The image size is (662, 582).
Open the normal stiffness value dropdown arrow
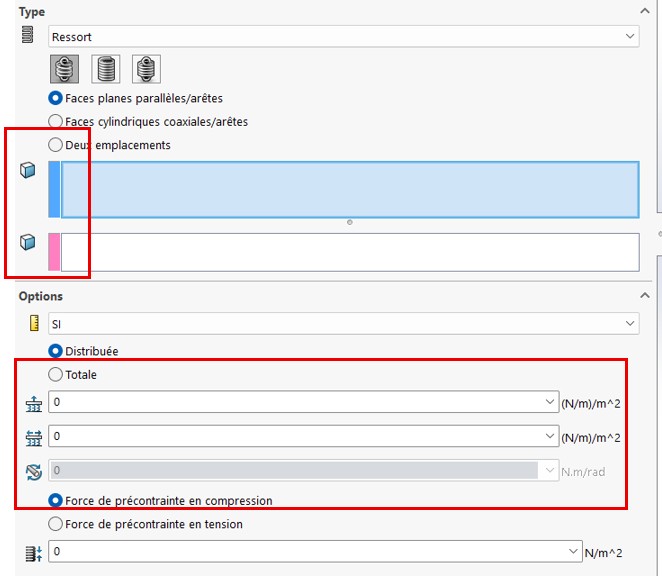click(549, 402)
